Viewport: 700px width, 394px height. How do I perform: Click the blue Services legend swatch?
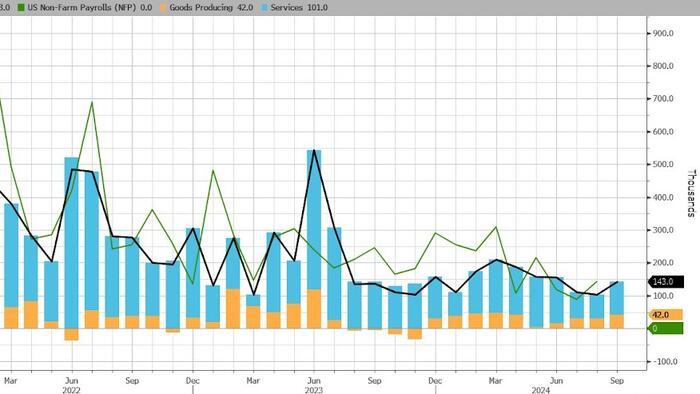(x=265, y=8)
